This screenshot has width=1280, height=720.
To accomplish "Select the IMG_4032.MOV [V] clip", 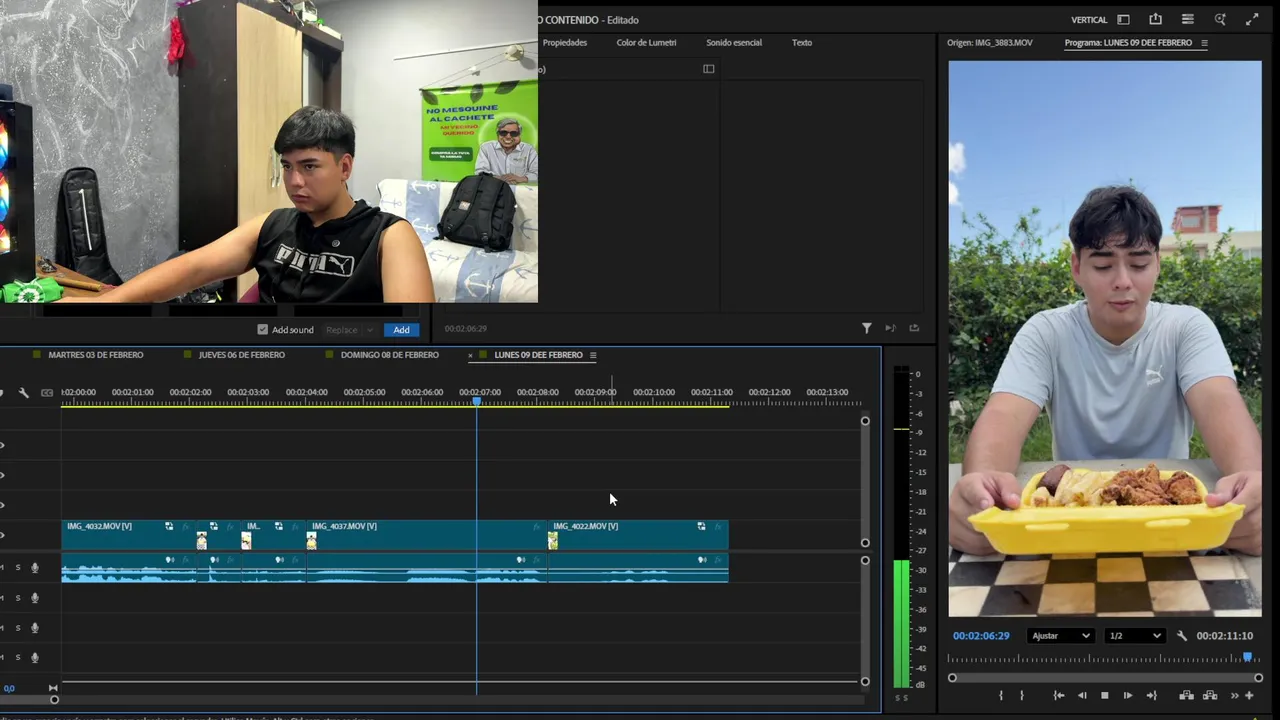I will tap(129, 535).
